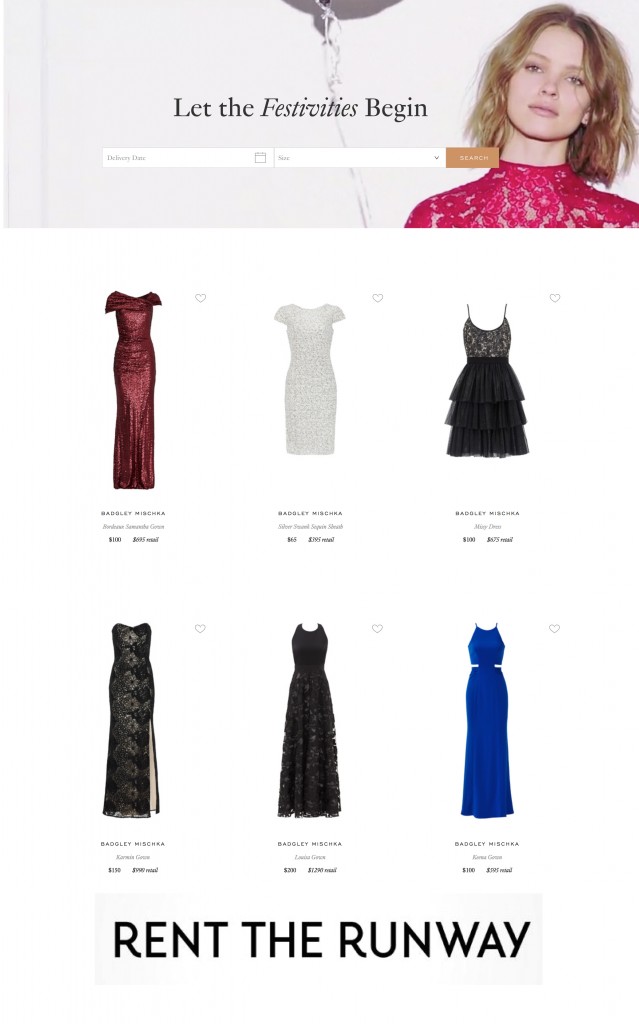Screen dimensions: 639x1024
Task: Open the calendar icon in Delivery Date
Action: coord(260,157)
